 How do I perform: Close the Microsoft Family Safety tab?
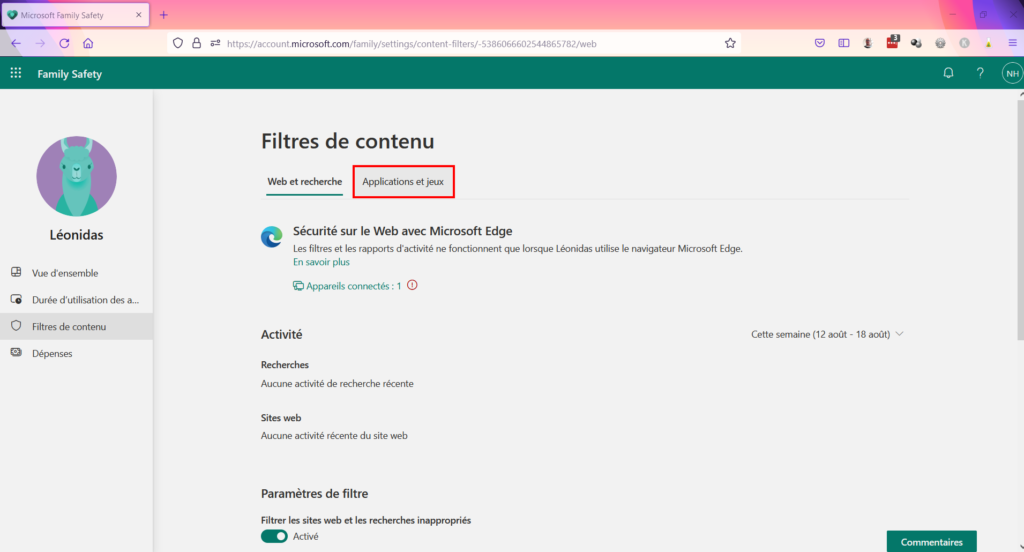click(138, 14)
